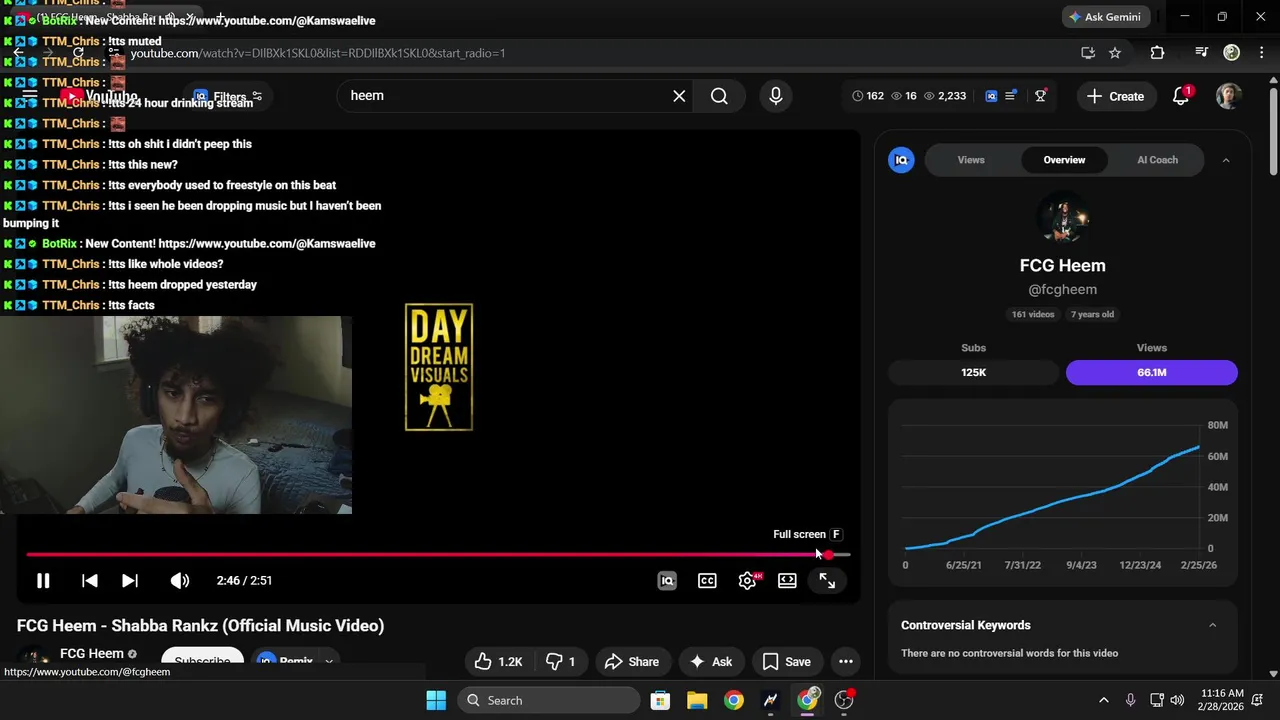Click the 161 videos badge
The height and width of the screenshot is (720, 1280).
point(1033,314)
